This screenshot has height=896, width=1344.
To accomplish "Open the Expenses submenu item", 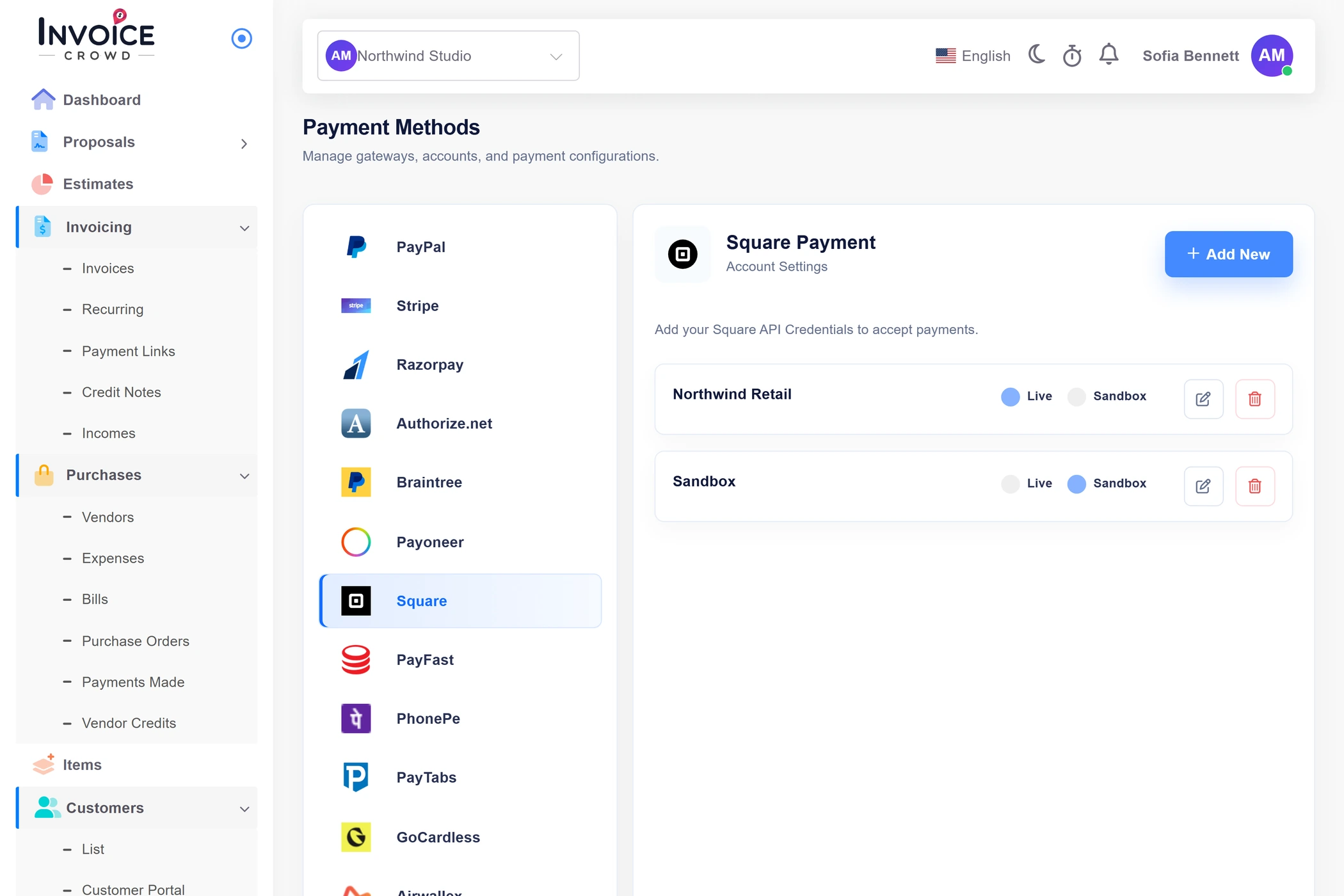I will [x=113, y=558].
